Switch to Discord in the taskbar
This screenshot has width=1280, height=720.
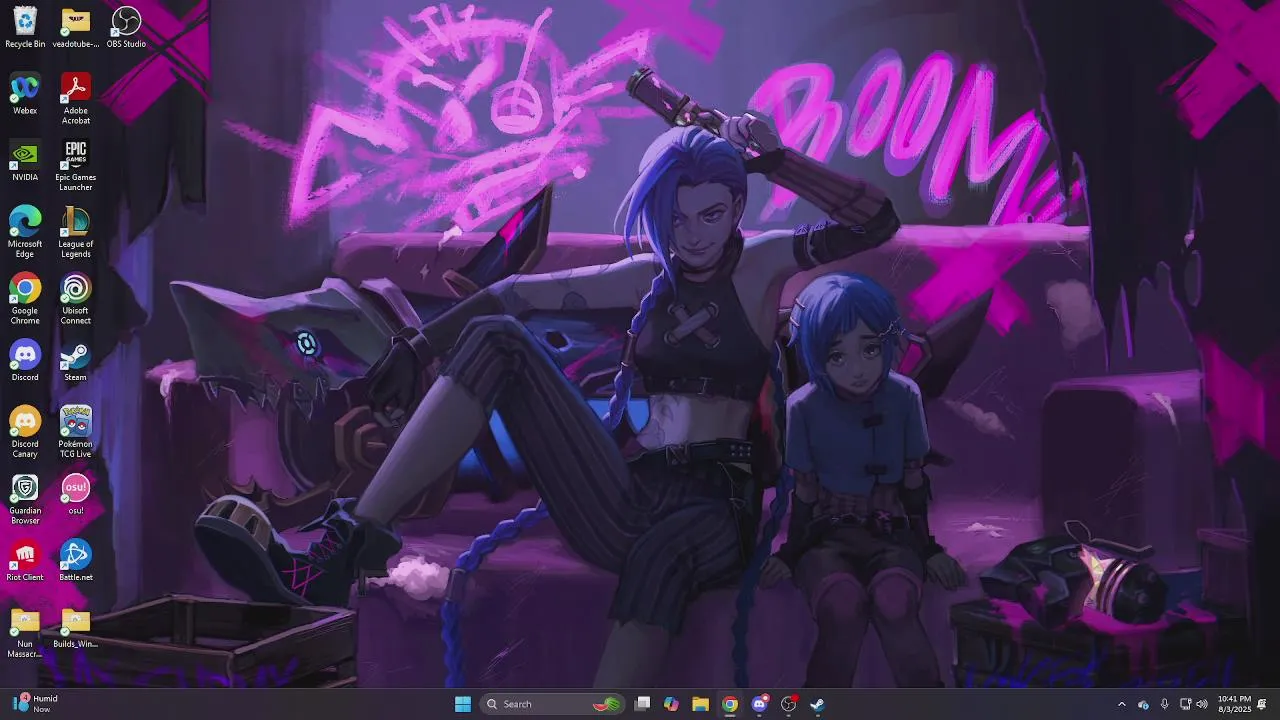tap(760, 704)
